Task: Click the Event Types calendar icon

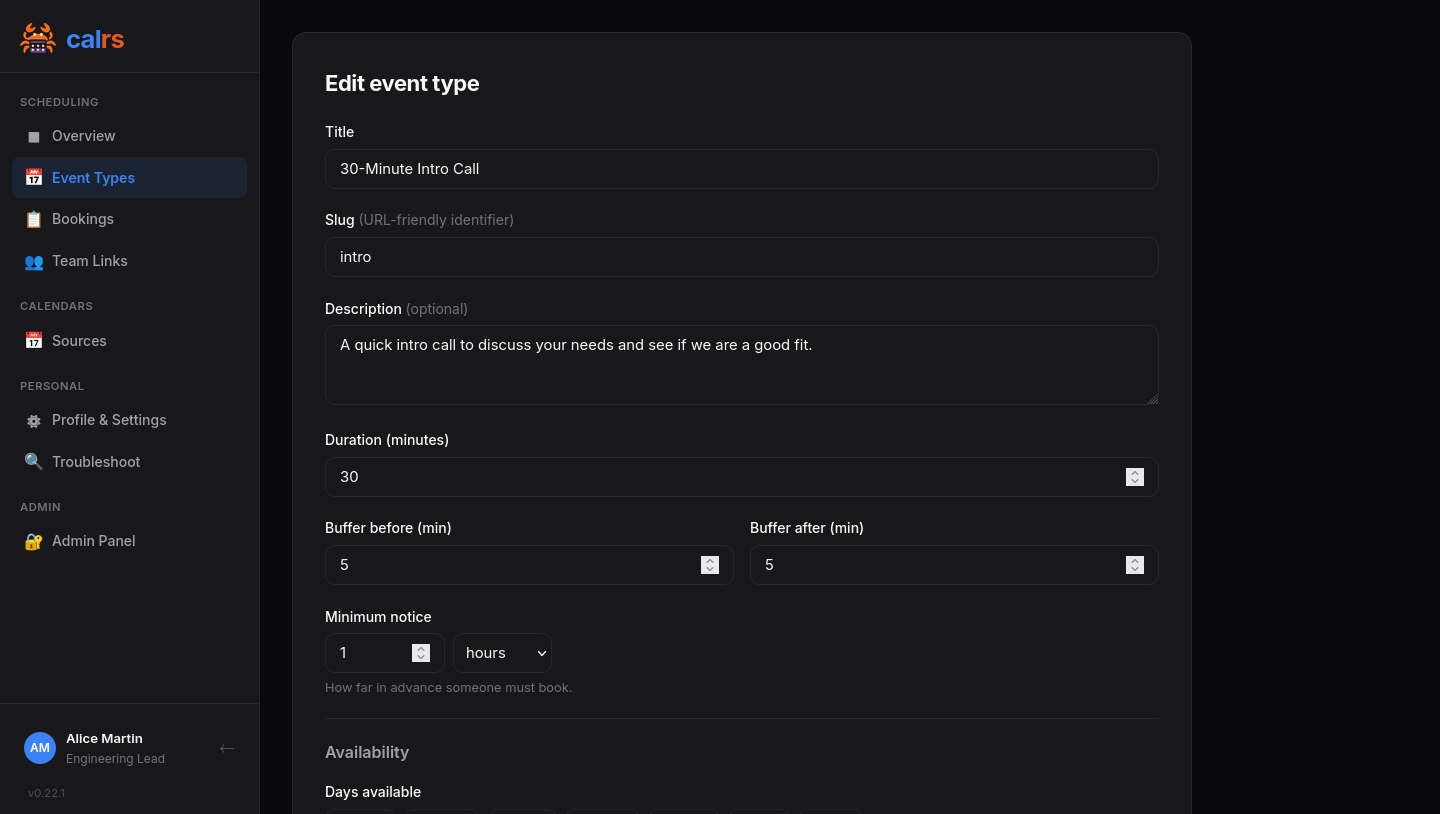Action: coord(34,177)
